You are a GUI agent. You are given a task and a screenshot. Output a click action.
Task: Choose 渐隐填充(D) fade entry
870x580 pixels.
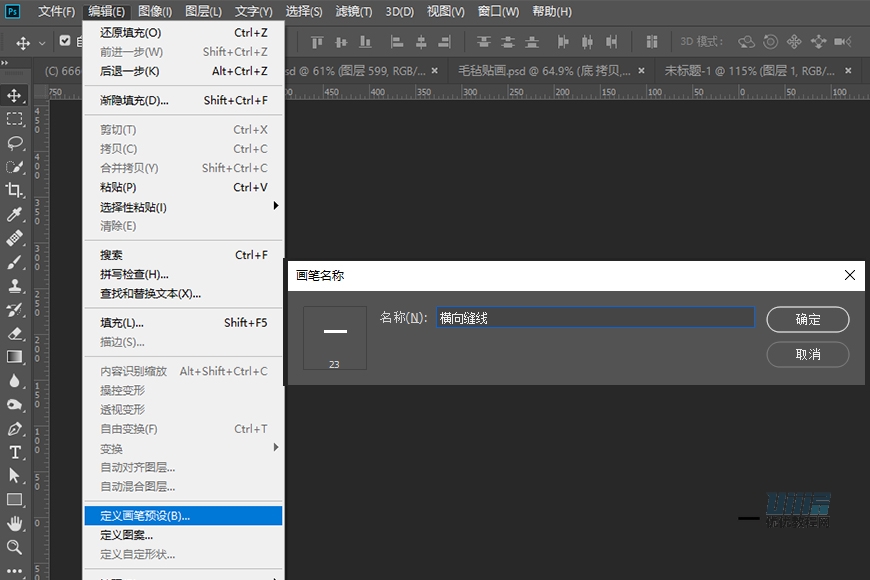[183, 100]
